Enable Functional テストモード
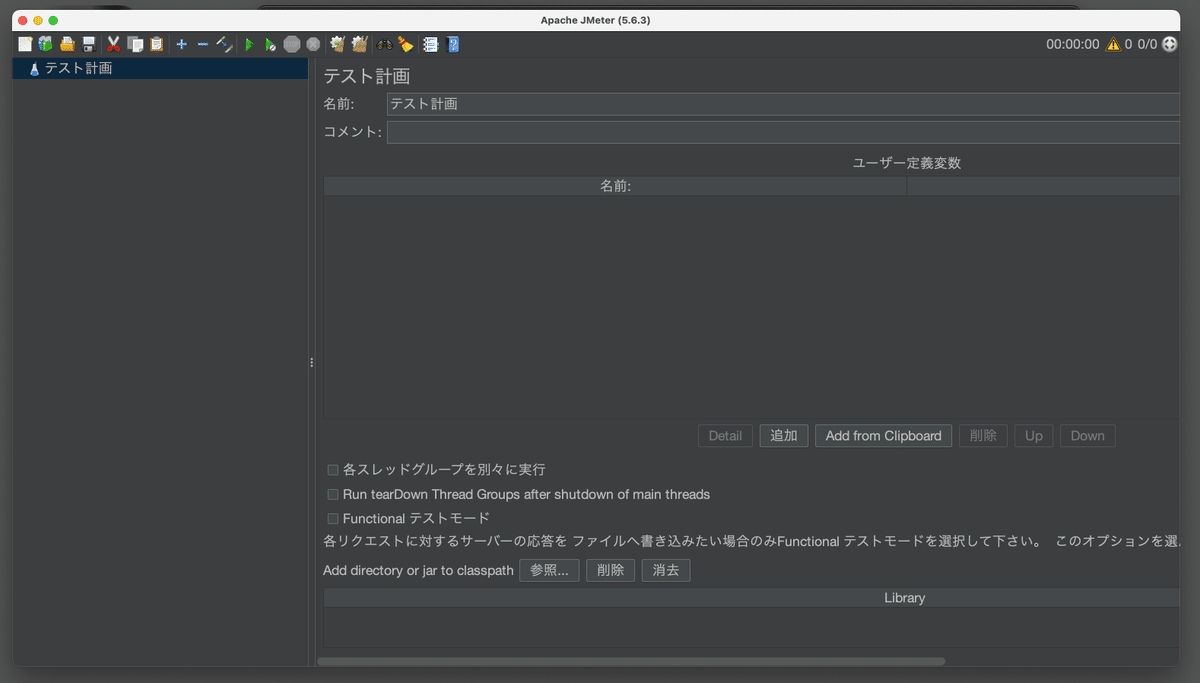The width and height of the screenshot is (1200, 683). (332, 518)
